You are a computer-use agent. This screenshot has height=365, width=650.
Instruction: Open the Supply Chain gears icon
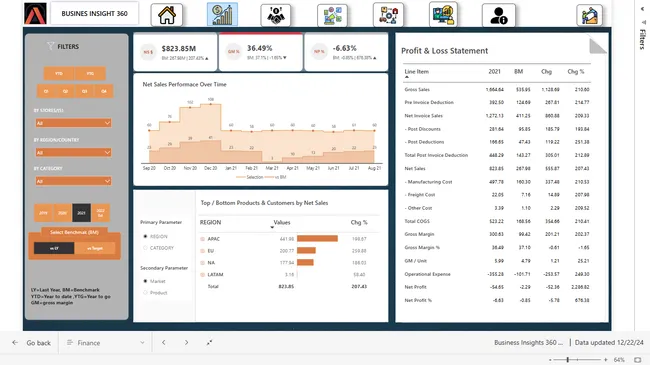coord(388,15)
